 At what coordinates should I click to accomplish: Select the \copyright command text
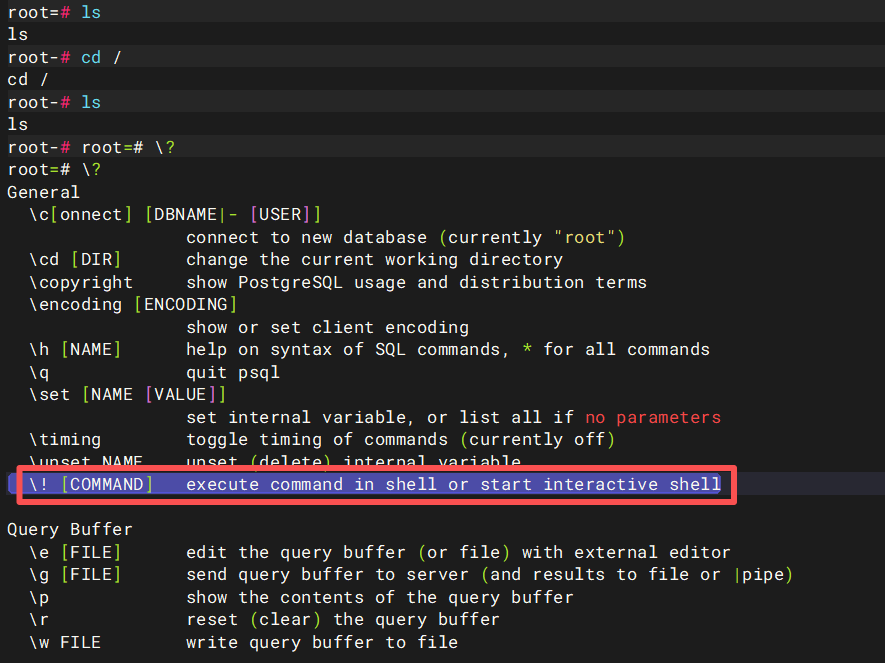(x=81, y=282)
